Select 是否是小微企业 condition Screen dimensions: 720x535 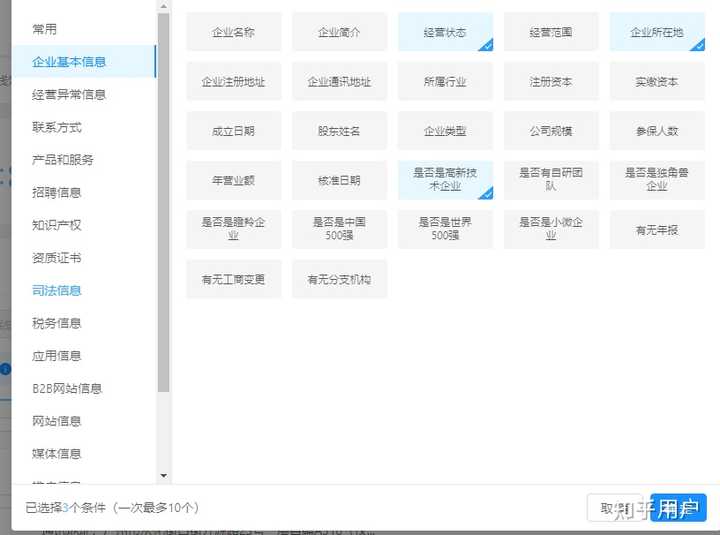pos(551,230)
